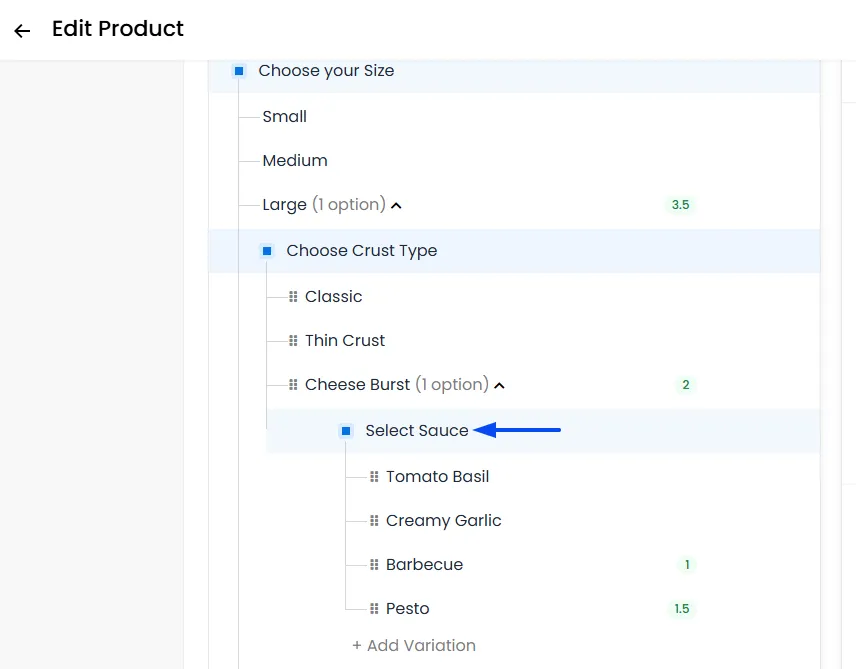Grab the drag handle next to Barbecue
The image size is (856, 669).
(374, 565)
